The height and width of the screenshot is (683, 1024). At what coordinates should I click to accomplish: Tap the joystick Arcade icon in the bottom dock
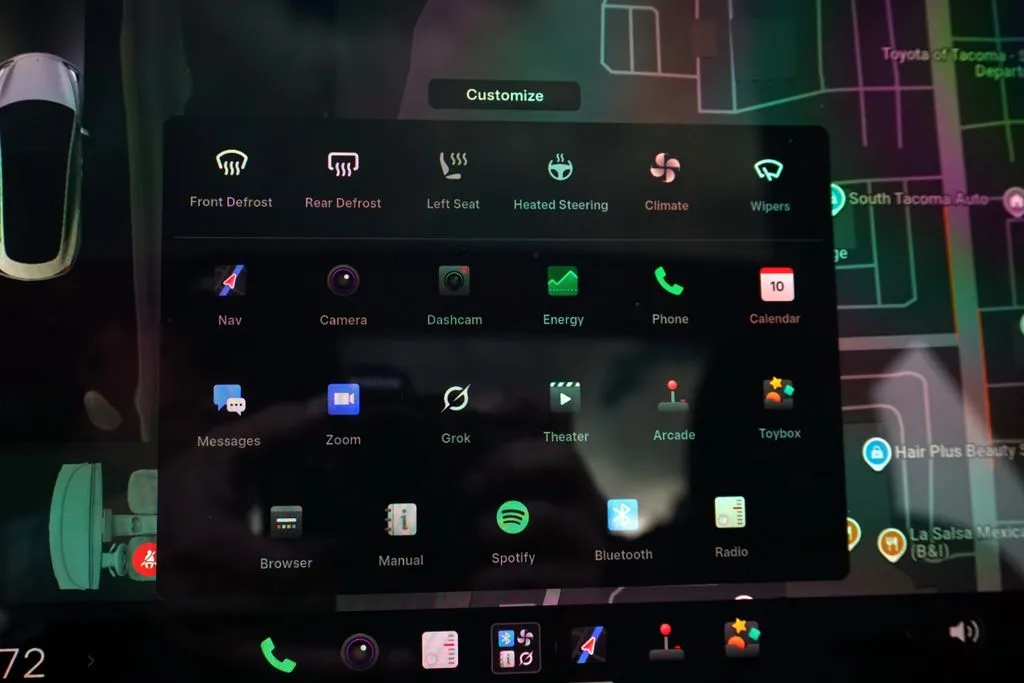665,641
